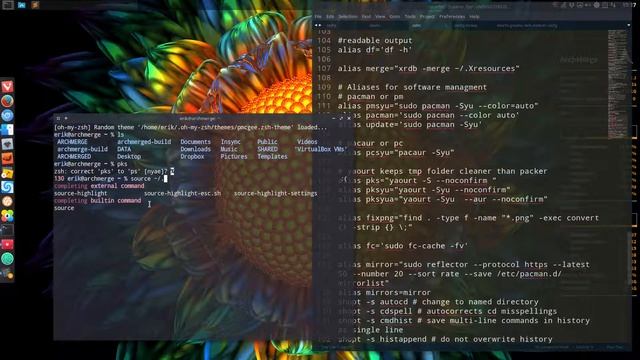The height and width of the screenshot is (360, 640).
Task: Click 'shopt -s autocd' line in editor
Action: (x=438, y=302)
